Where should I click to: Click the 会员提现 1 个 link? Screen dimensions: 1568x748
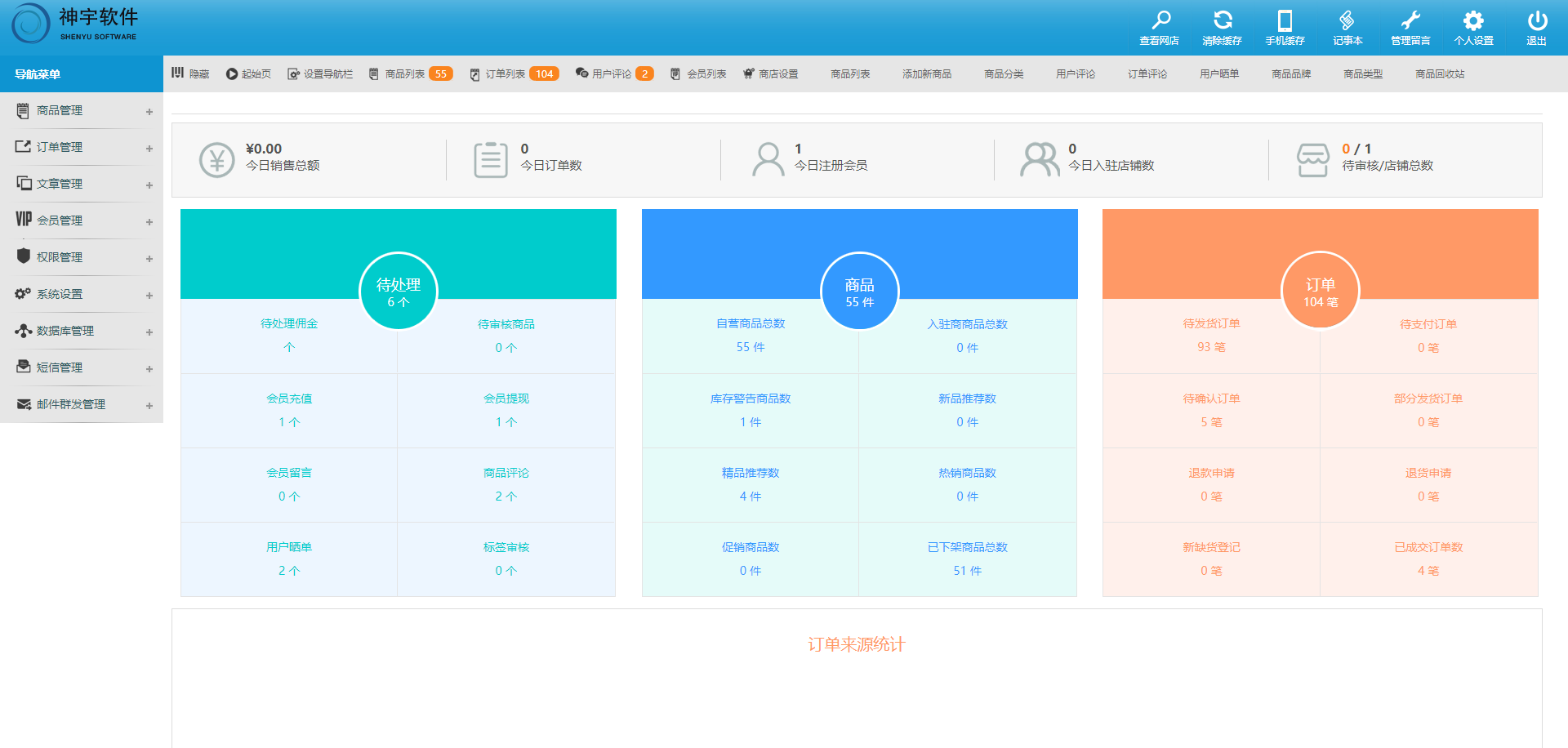pyautogui.click(x=506, y=411)
